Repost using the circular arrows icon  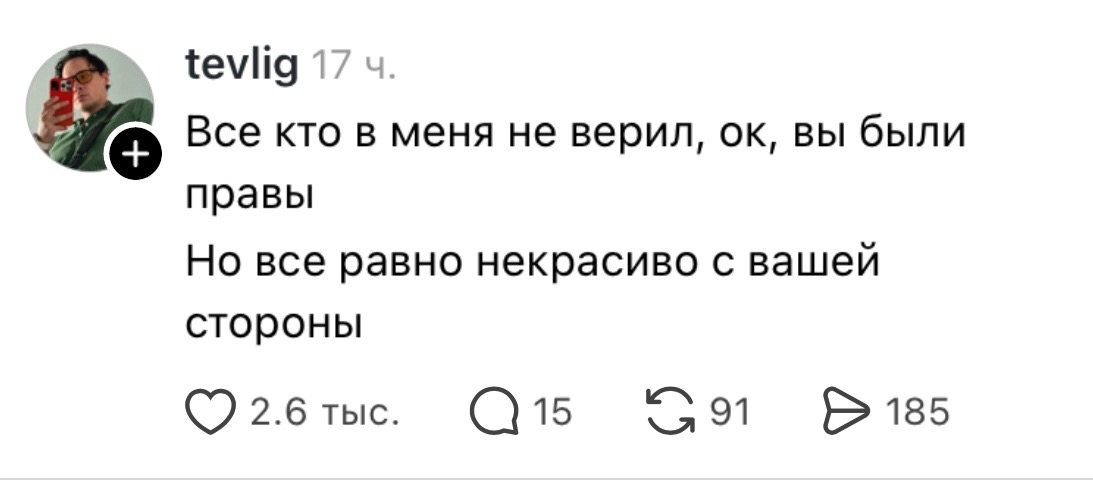click(x=671, y=411)
